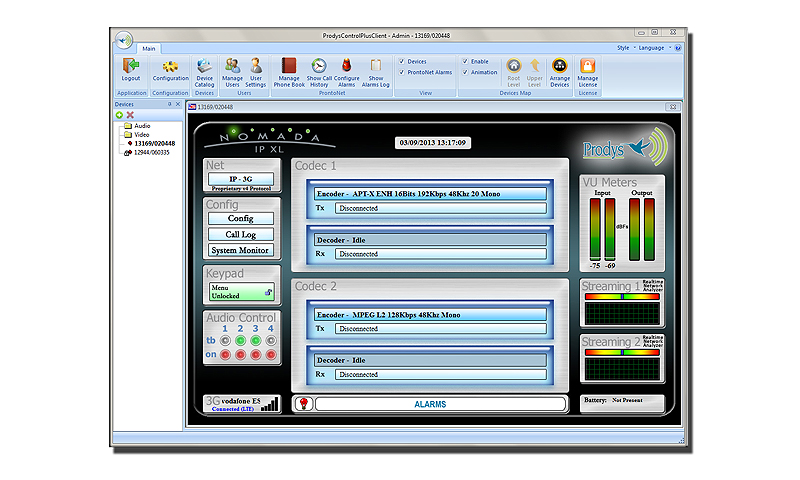Open Manage License
The image size is (800, 480).
[588, 68]
